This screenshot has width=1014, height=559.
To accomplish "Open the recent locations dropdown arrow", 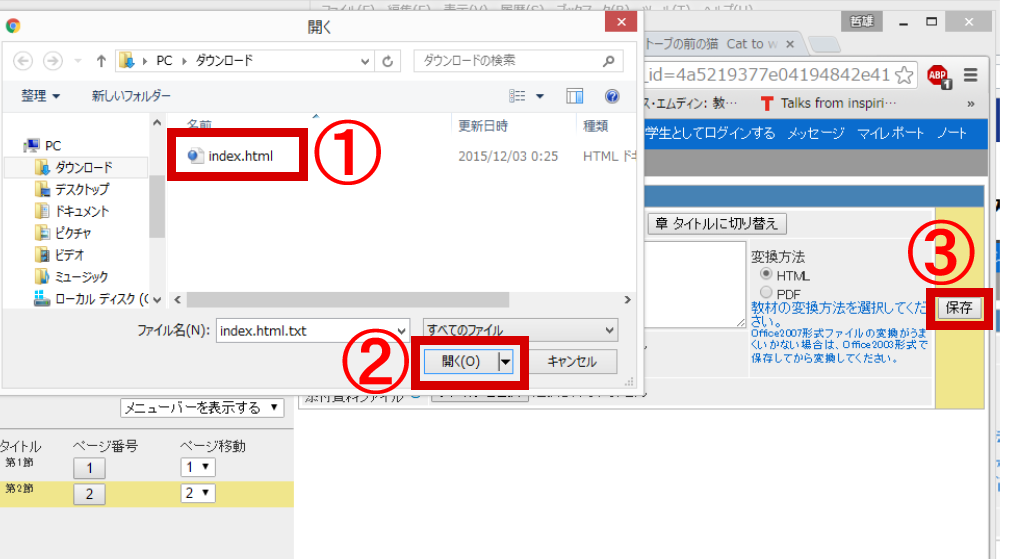I will (78, 61).
